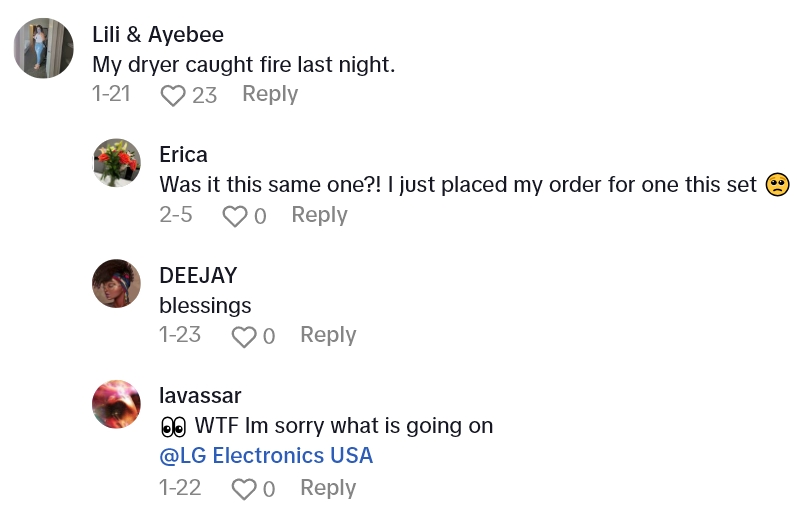Viewport: 797px width, 516px height.
Task: Click the Lili & Ayebee username
Action: [158, 34]
